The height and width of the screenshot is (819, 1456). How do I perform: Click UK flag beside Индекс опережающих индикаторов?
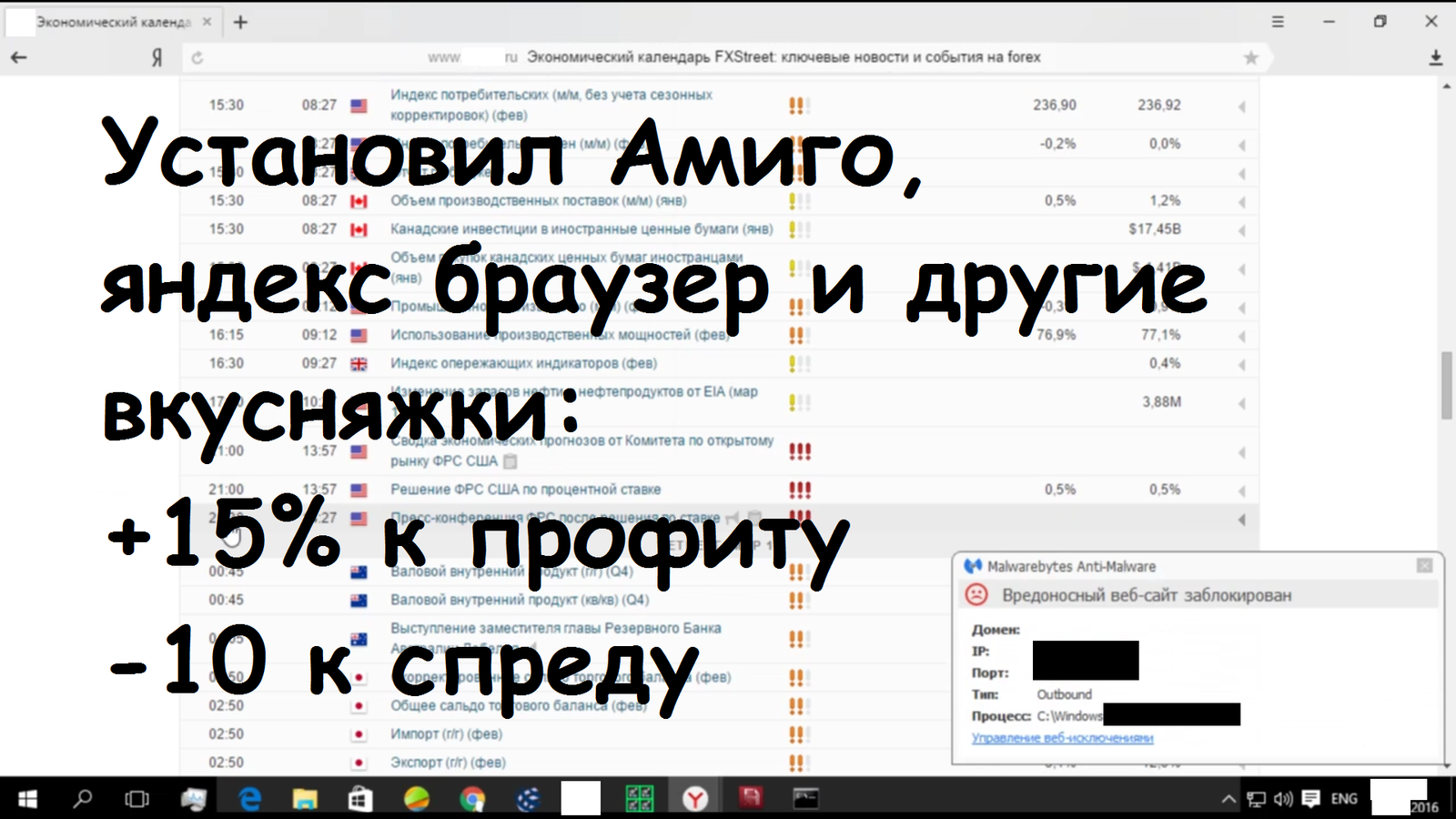[x=359, y=364]
